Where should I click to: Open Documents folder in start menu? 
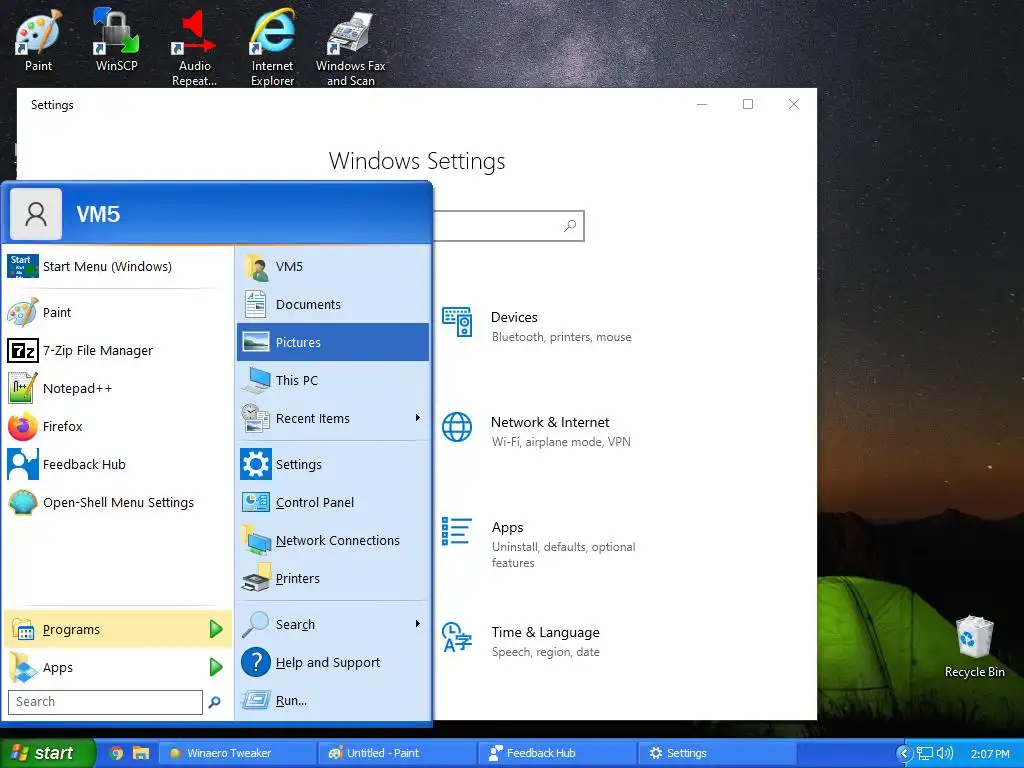[x=333, y=304]
